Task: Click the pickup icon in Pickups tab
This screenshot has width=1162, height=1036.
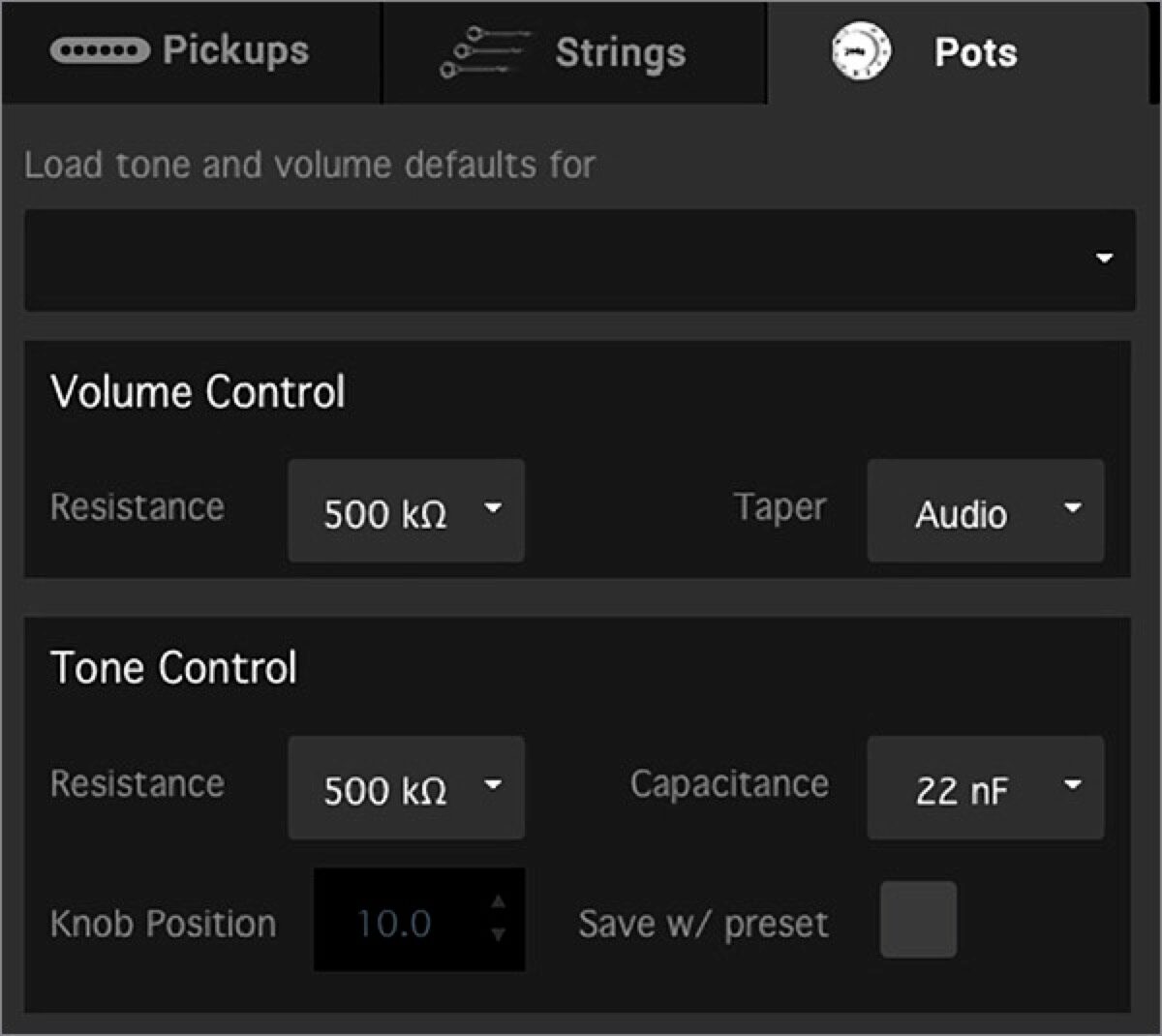Action: pyautogui.click(x=100, y=50)
